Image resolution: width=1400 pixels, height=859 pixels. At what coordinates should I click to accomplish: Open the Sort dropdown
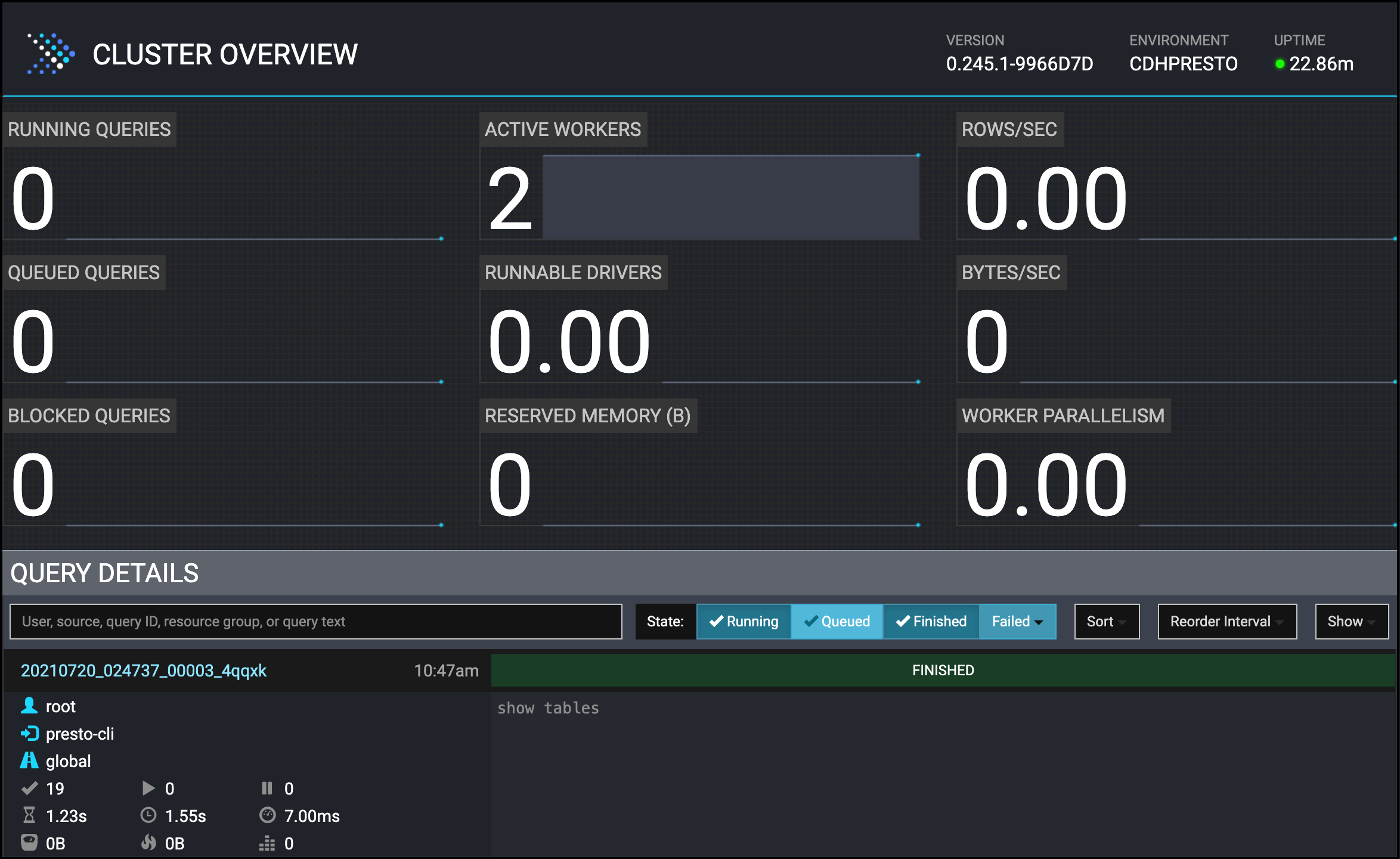pyautogui.click(x=1107, y=622)
